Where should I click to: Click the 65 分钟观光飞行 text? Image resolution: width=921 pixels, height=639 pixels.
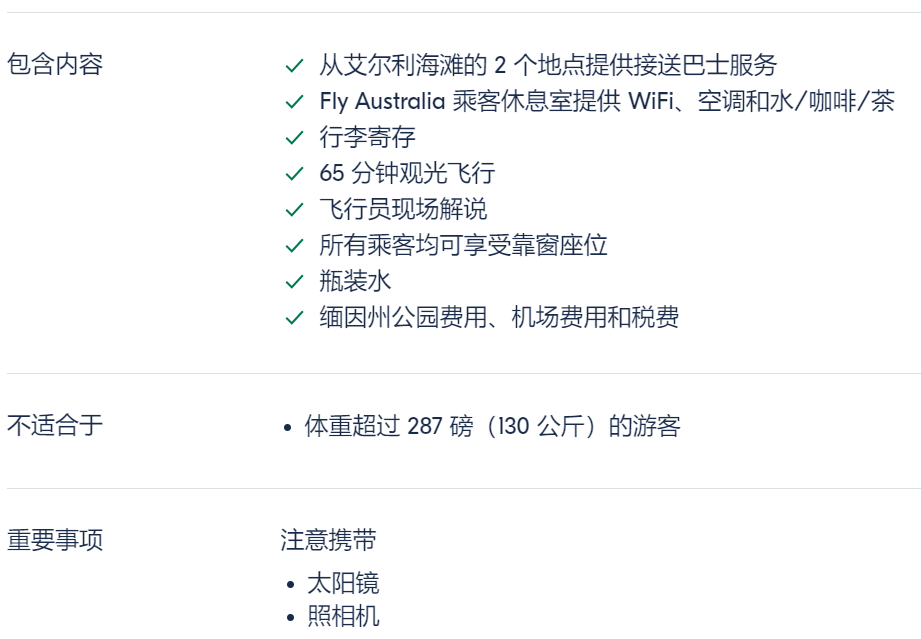(x=407, y=173)
